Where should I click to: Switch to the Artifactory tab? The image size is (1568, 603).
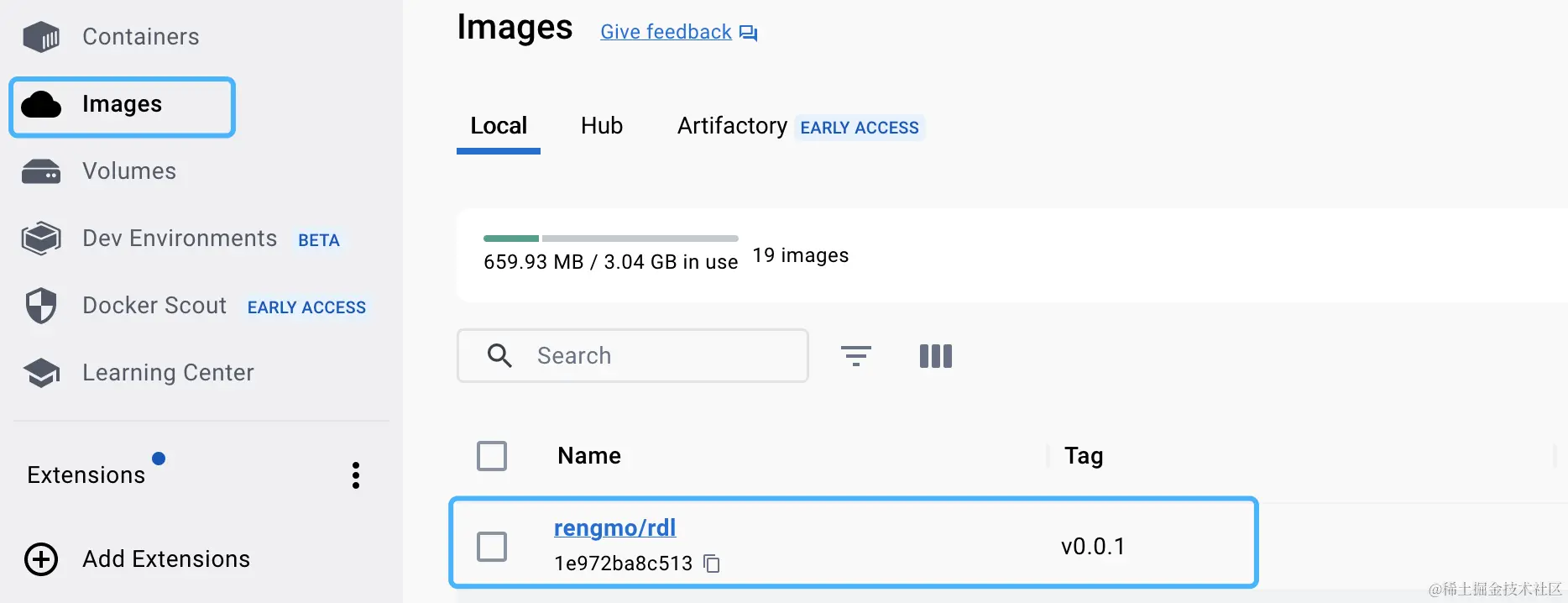point(732,126)
